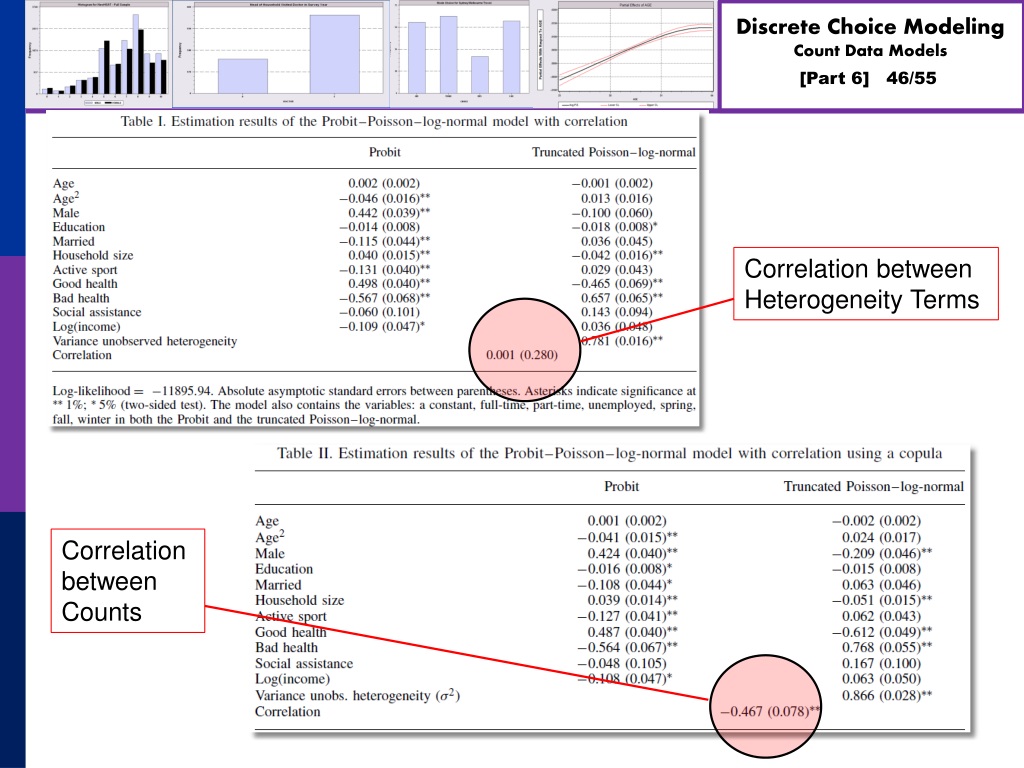This screenshot has height=768, width=1024.
Task: Open the partial effects line chart thumbnail
Action: 627,55
